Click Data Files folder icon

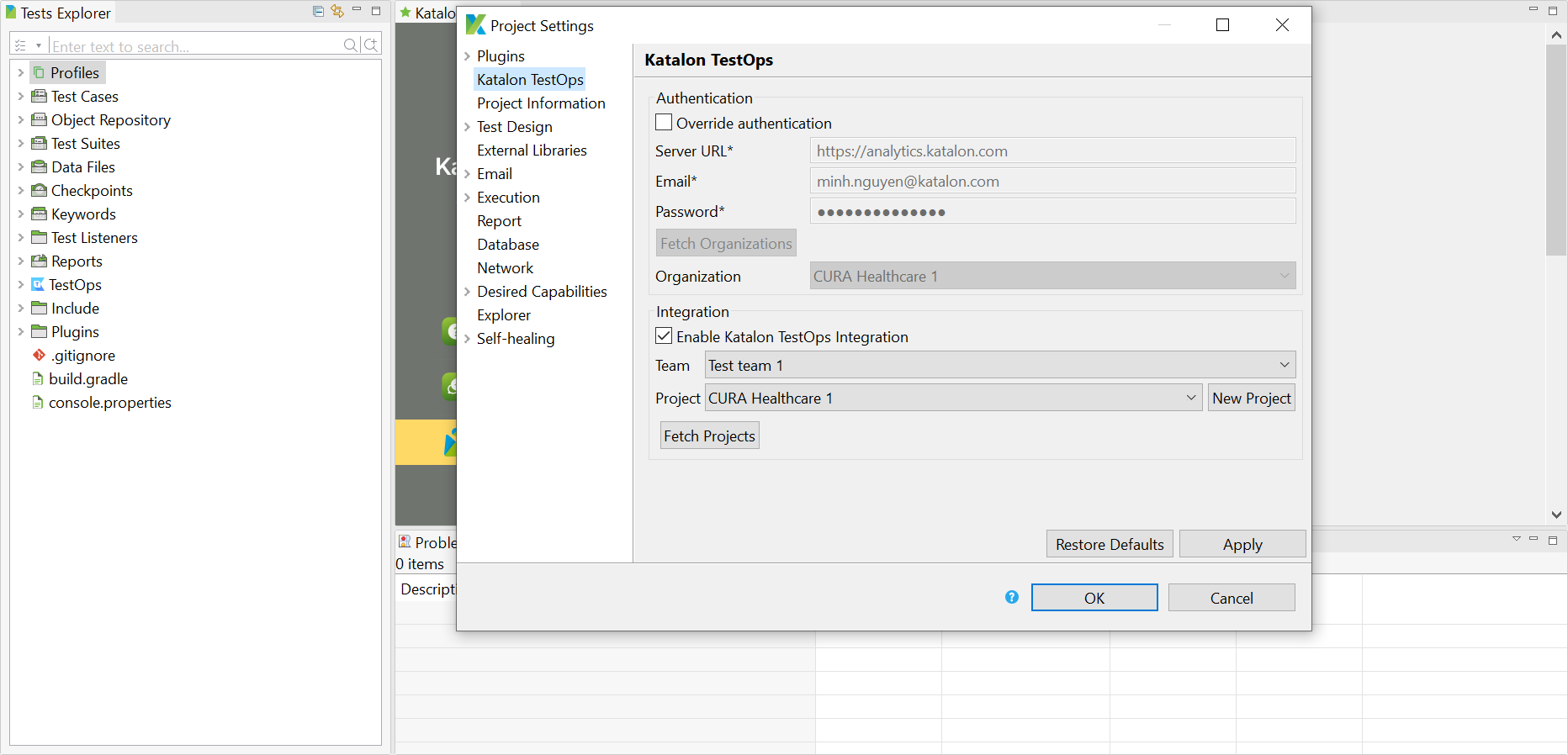pyautogui.click(x=39, y=166)
